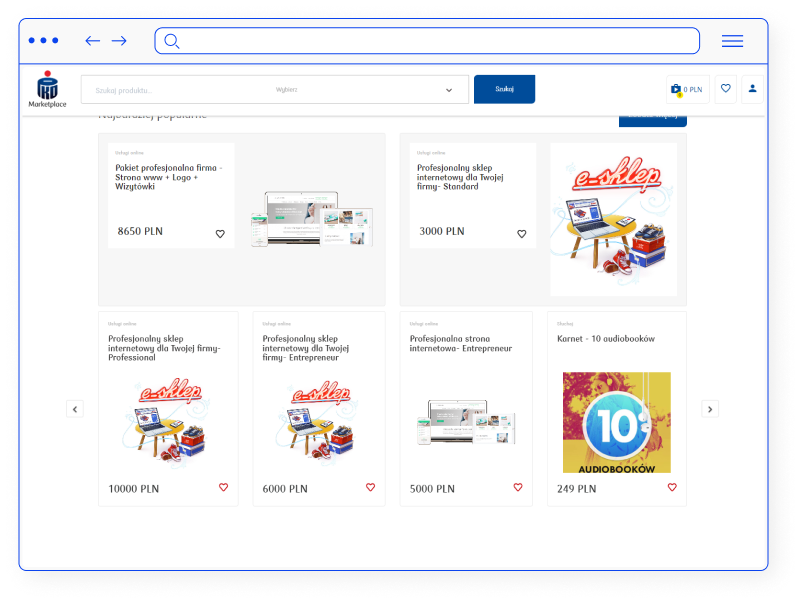801x603 pixels.
Task: Open Profesjonalny sklep internetowy Professional product title
Action: (164, 348)
